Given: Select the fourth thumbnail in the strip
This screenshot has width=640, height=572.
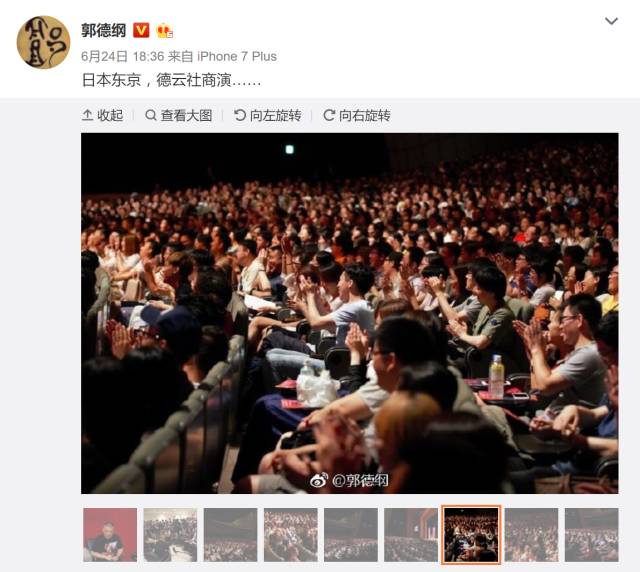Looking at the screenshot, I should click(291, 535).
